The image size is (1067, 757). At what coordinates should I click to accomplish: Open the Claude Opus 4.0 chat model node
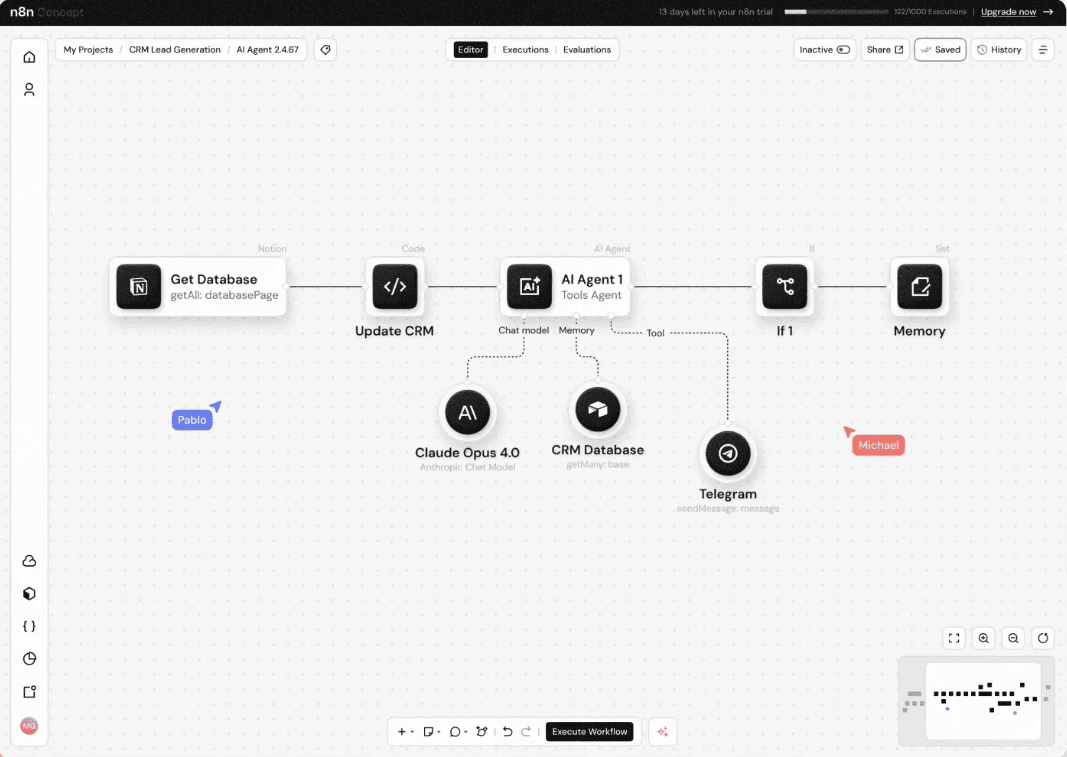[x=467, y=412]
